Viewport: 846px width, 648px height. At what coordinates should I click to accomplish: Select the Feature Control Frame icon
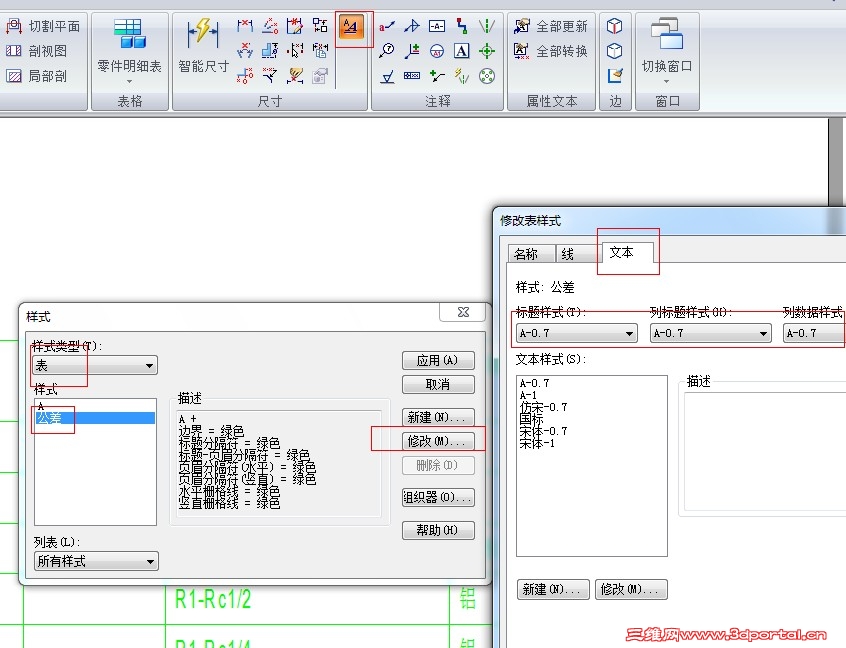click(412, 76)
